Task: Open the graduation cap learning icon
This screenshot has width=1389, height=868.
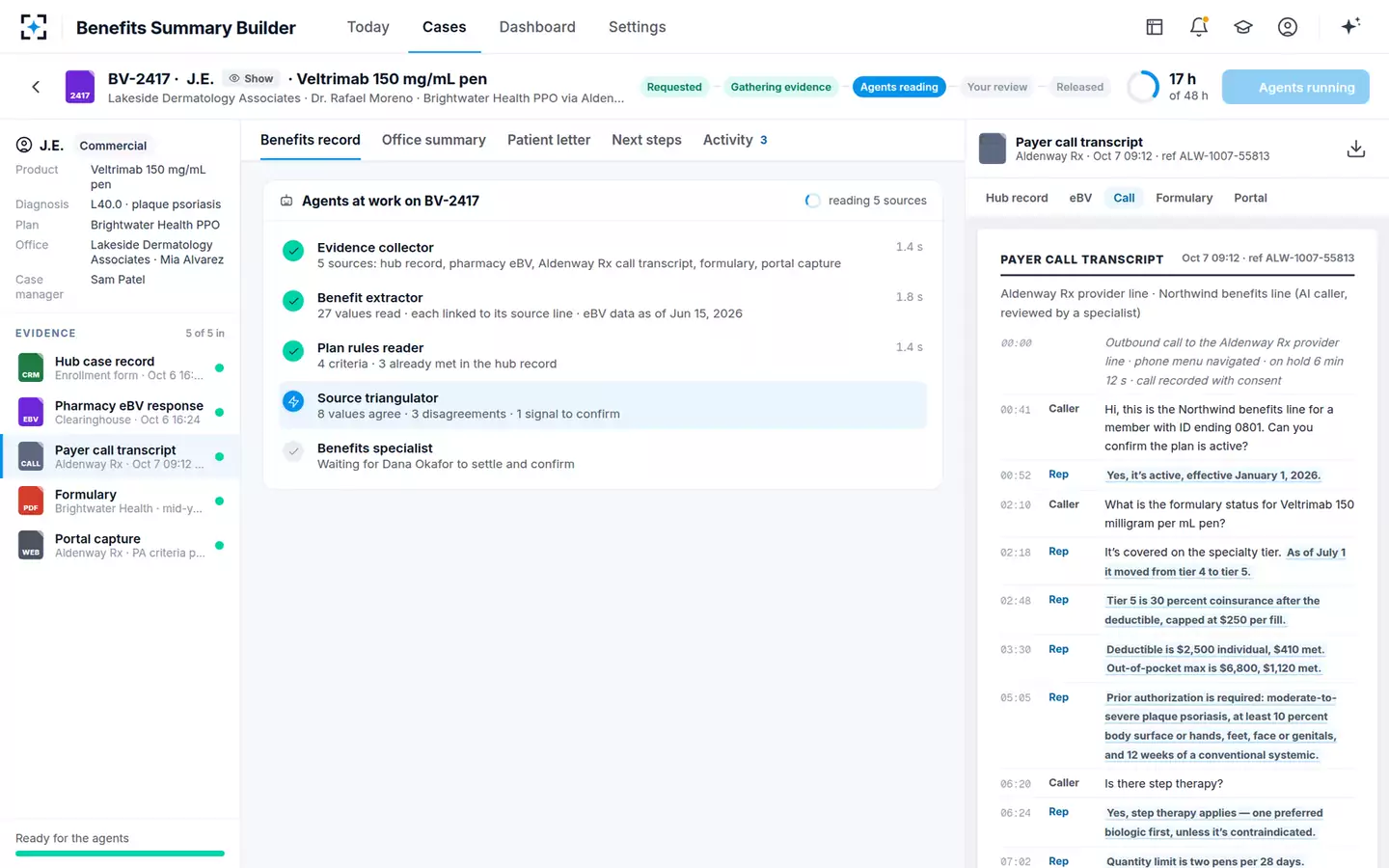Action: [1243, 27]
